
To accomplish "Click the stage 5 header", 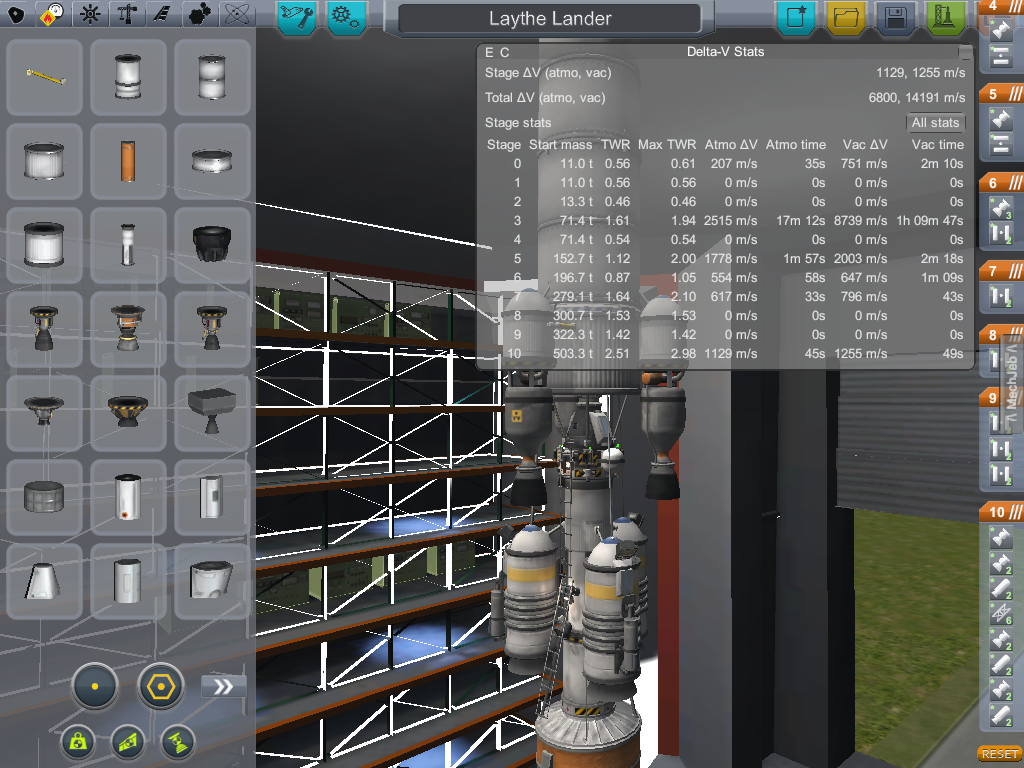I will [1001, 94].
